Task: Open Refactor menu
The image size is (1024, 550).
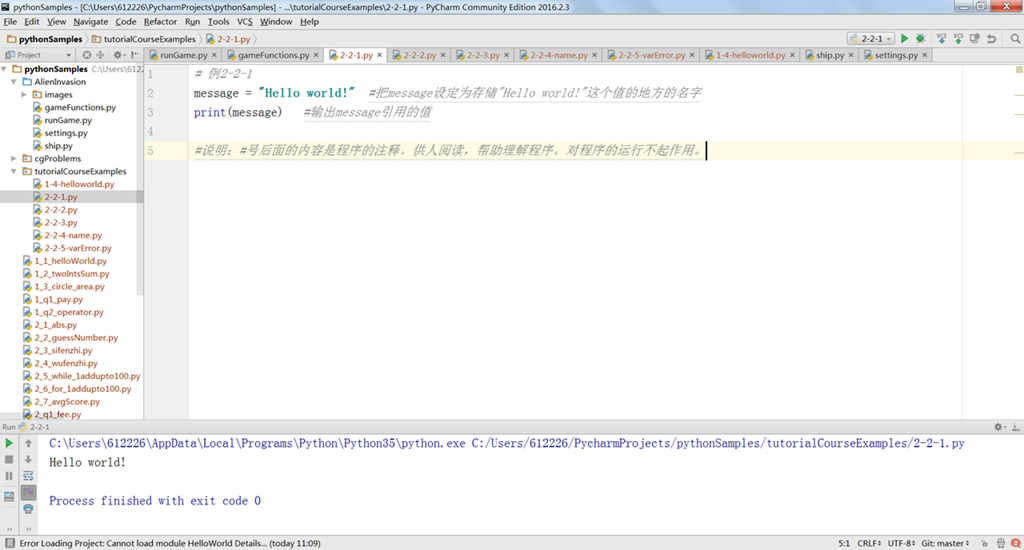Action: tap(160, 22)
